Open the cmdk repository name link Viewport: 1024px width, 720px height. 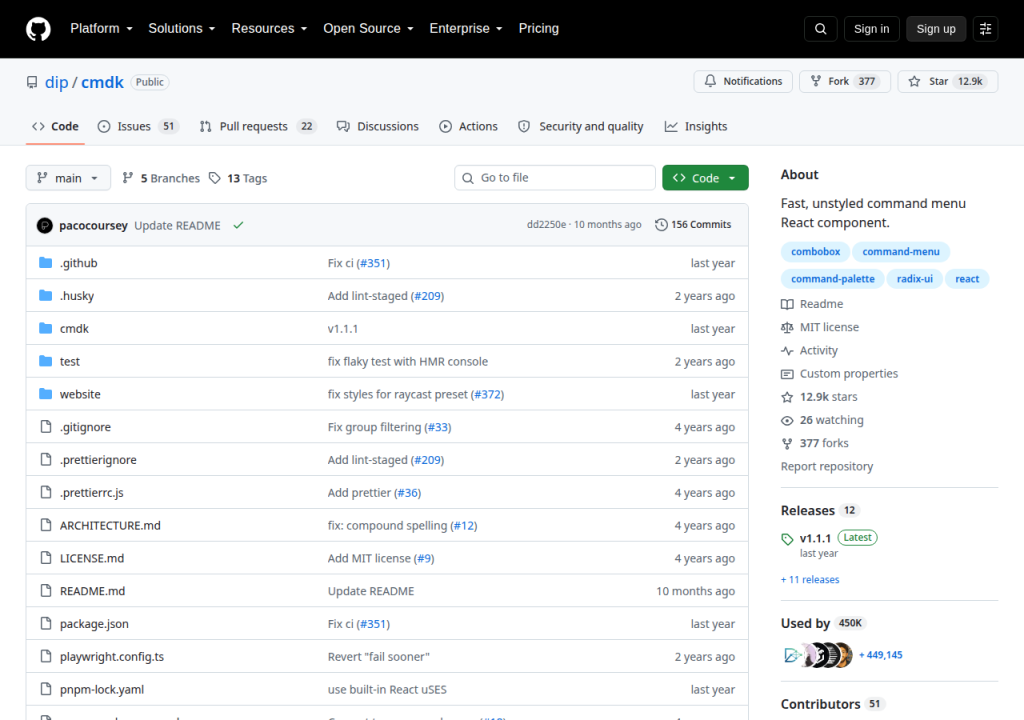coord(103,82)
